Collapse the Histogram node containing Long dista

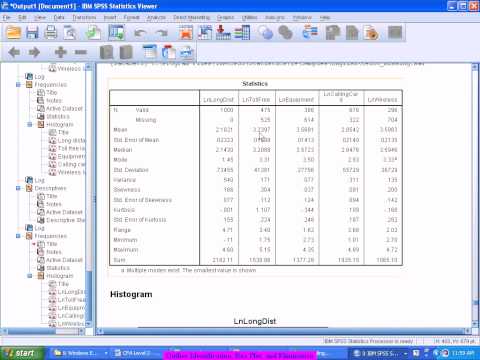coord(30,125)
